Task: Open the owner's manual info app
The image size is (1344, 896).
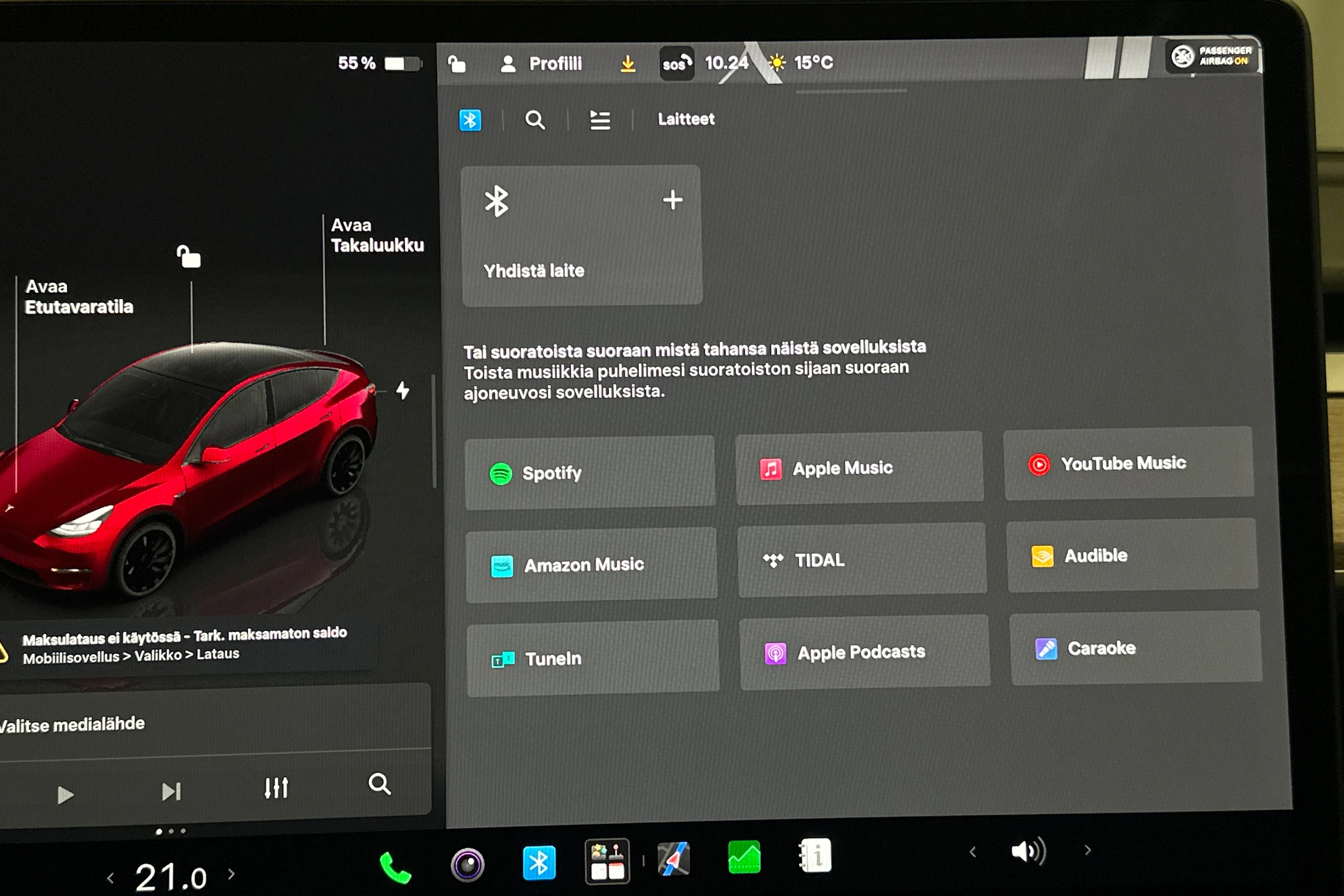Action: click(x=815, y=856)
